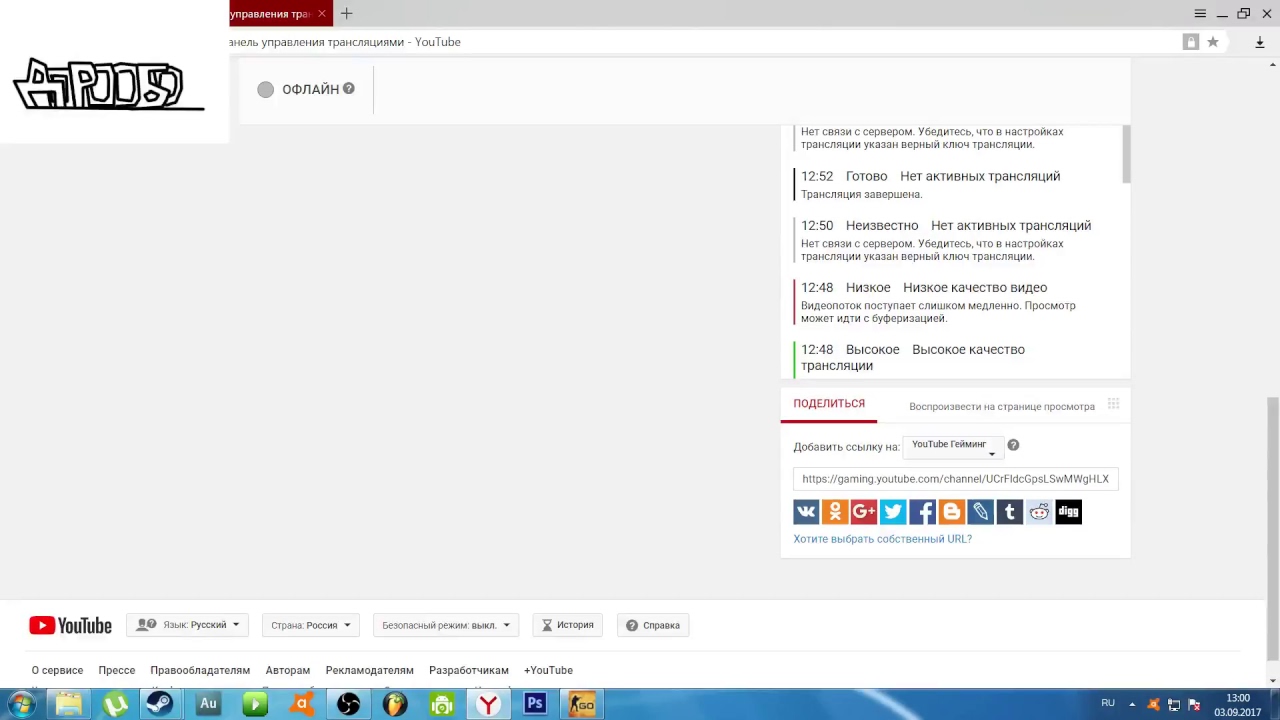Open Steam from the taskbar
1280x720 pixels.
tap(160, 704)
